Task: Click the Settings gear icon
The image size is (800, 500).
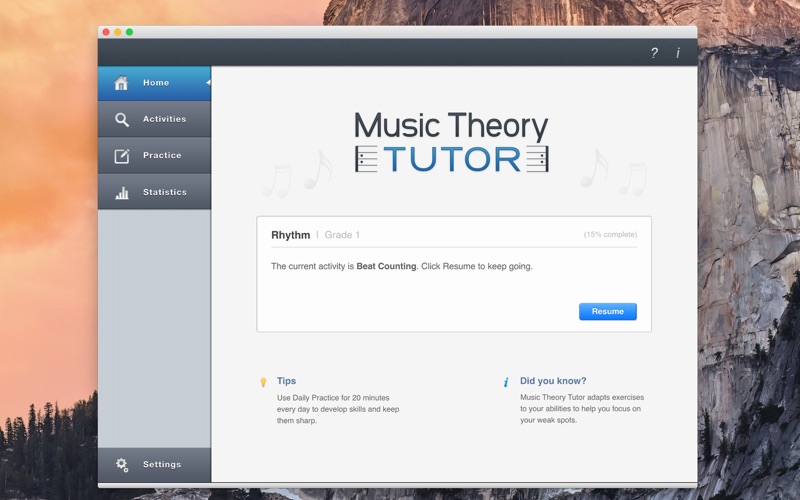Action: [121, 464]
